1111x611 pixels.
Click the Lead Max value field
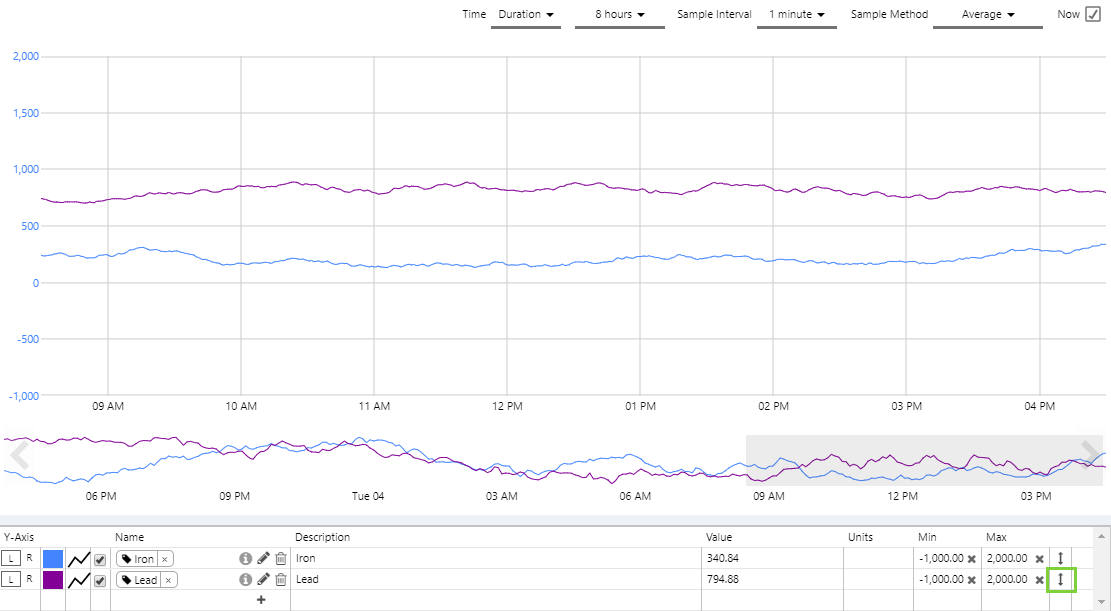click(x=1008, y=580)
